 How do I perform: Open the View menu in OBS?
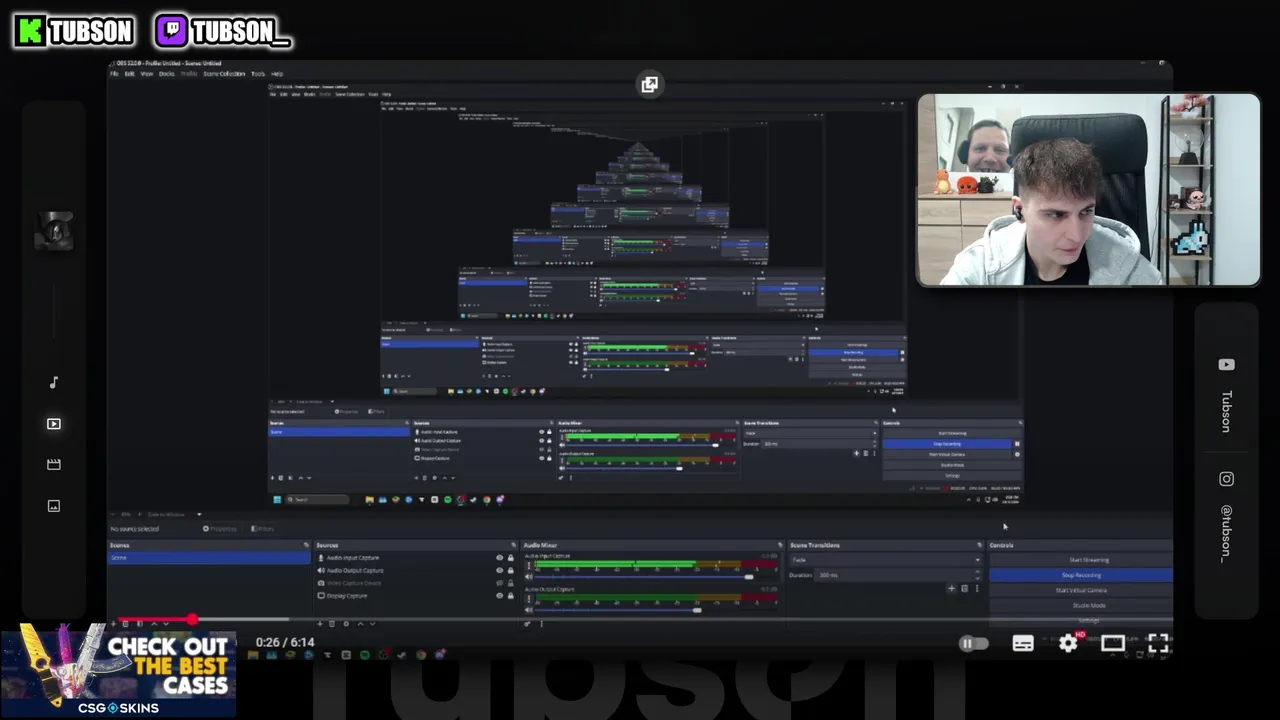pos(147,74)
